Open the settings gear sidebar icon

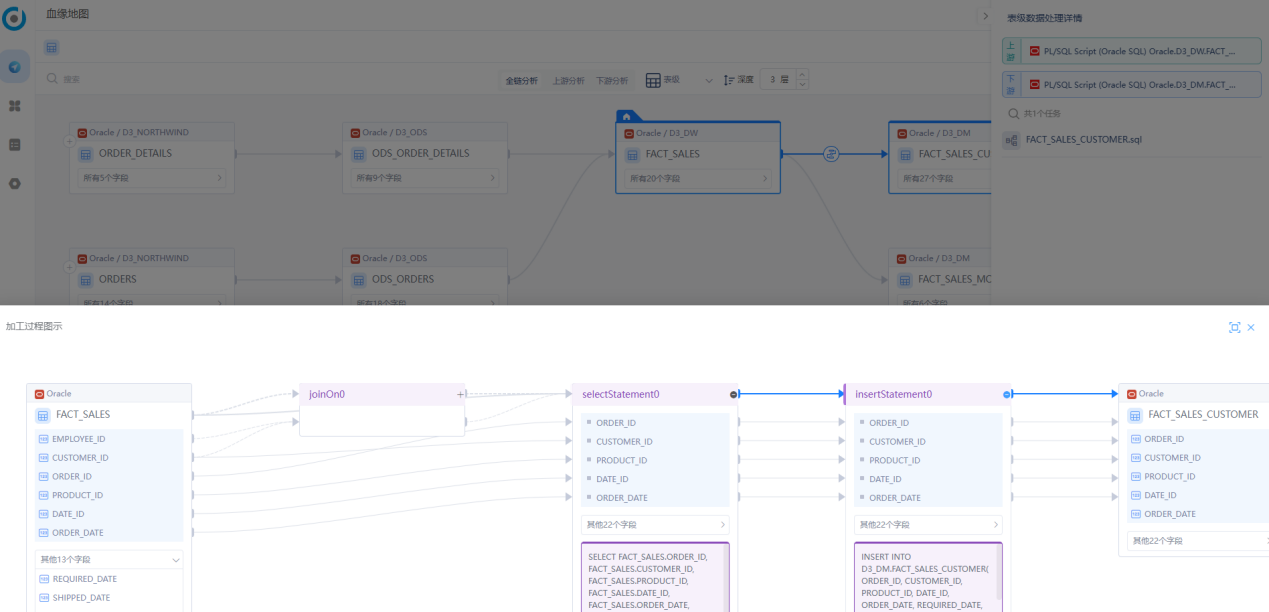click(x=15, y=184)
